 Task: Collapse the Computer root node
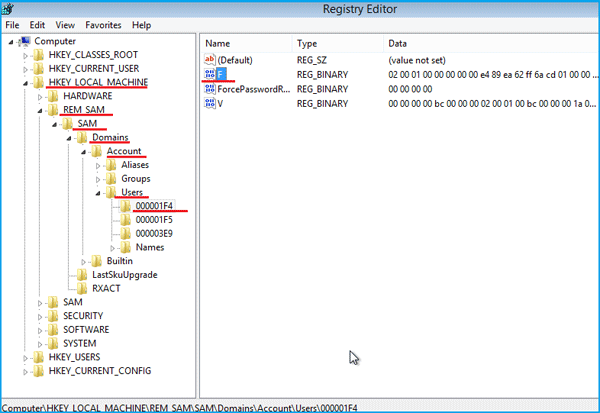(11, 42)
